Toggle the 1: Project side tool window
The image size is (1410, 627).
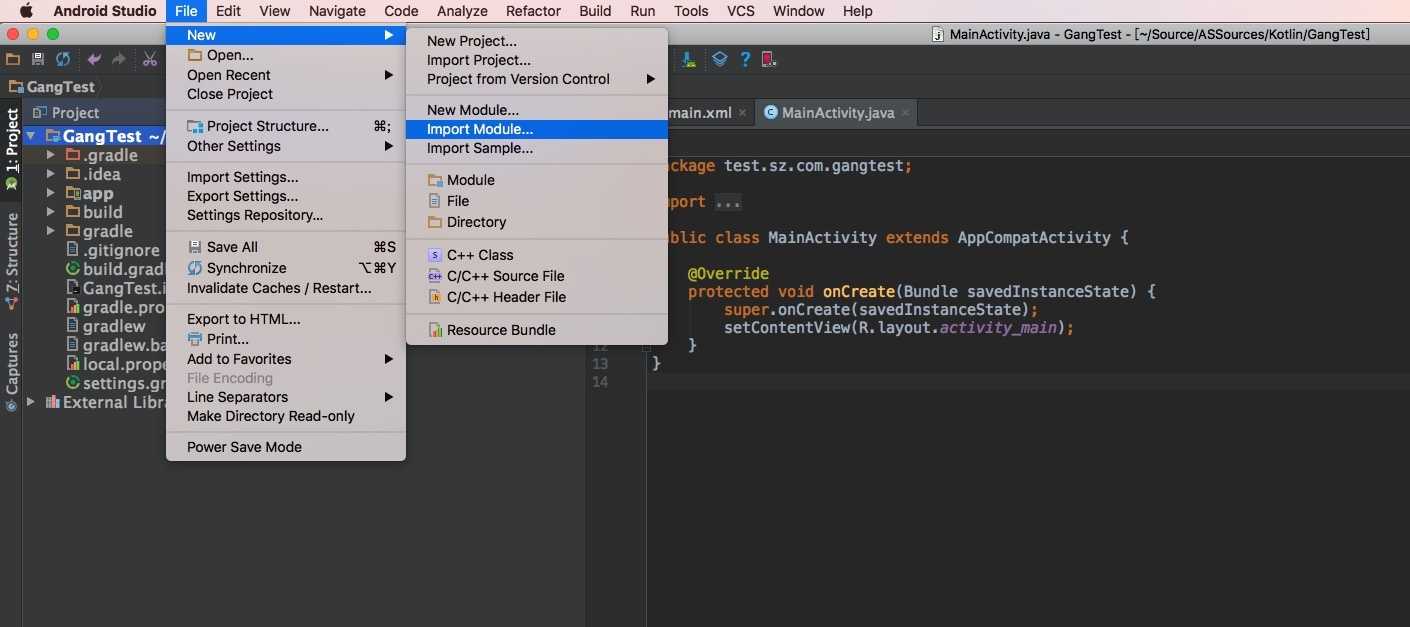pyautogui.click(x=12, y=148)
